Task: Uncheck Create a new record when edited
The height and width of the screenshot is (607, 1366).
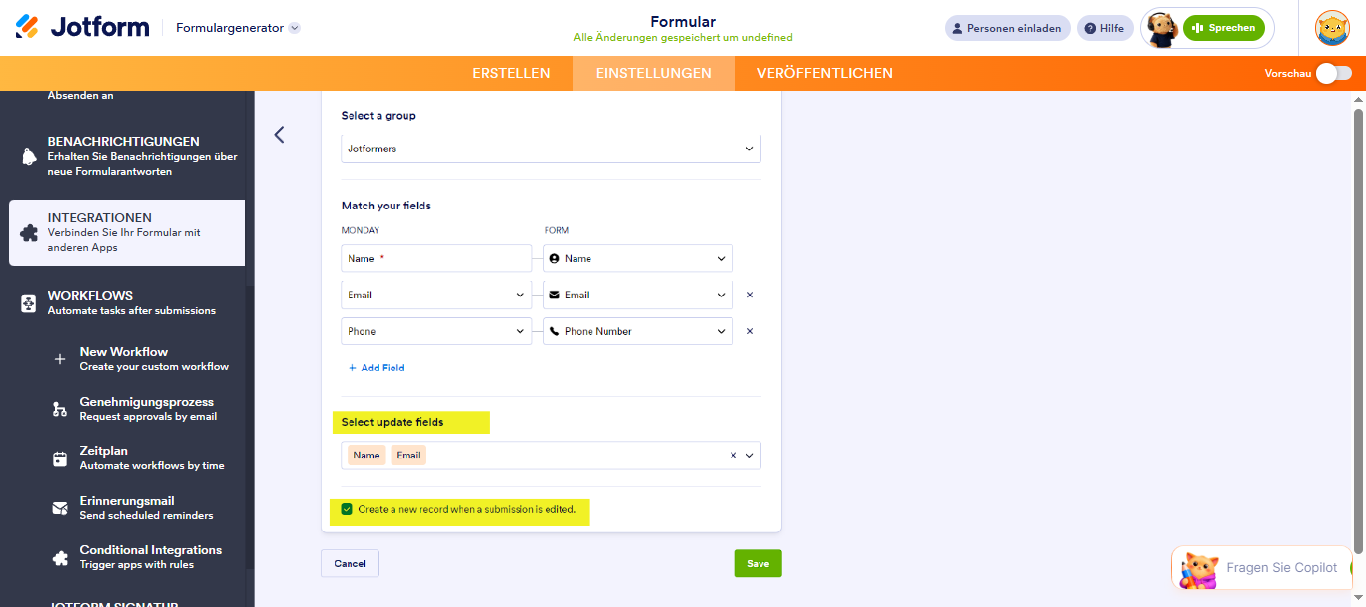Action: point(347,509)
